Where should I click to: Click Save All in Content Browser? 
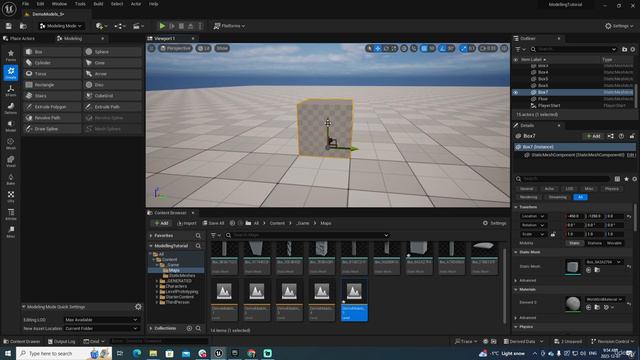(x=213, y=223)
